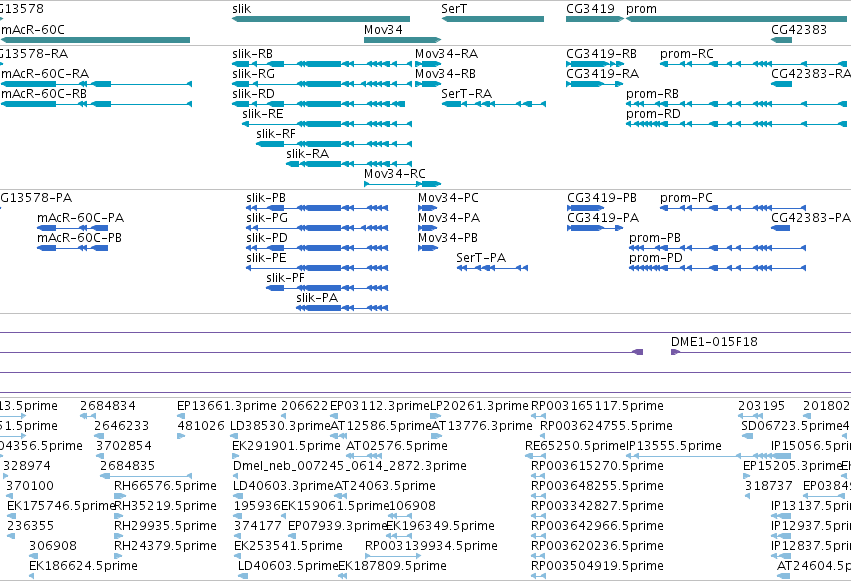Select transcript CG3419-RA
Image resolution: width=851 pixels, height=581 pixels.
(595, 84)
